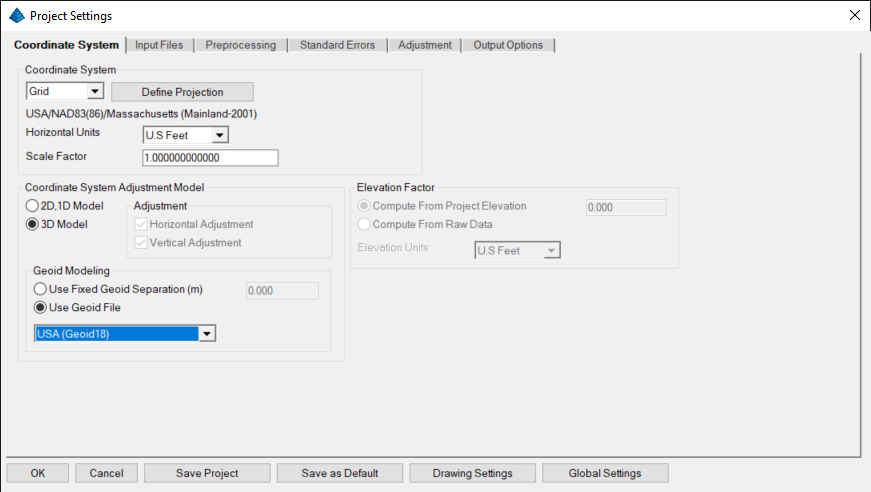
Task: Open the Output Options tab
Action: 508,45
